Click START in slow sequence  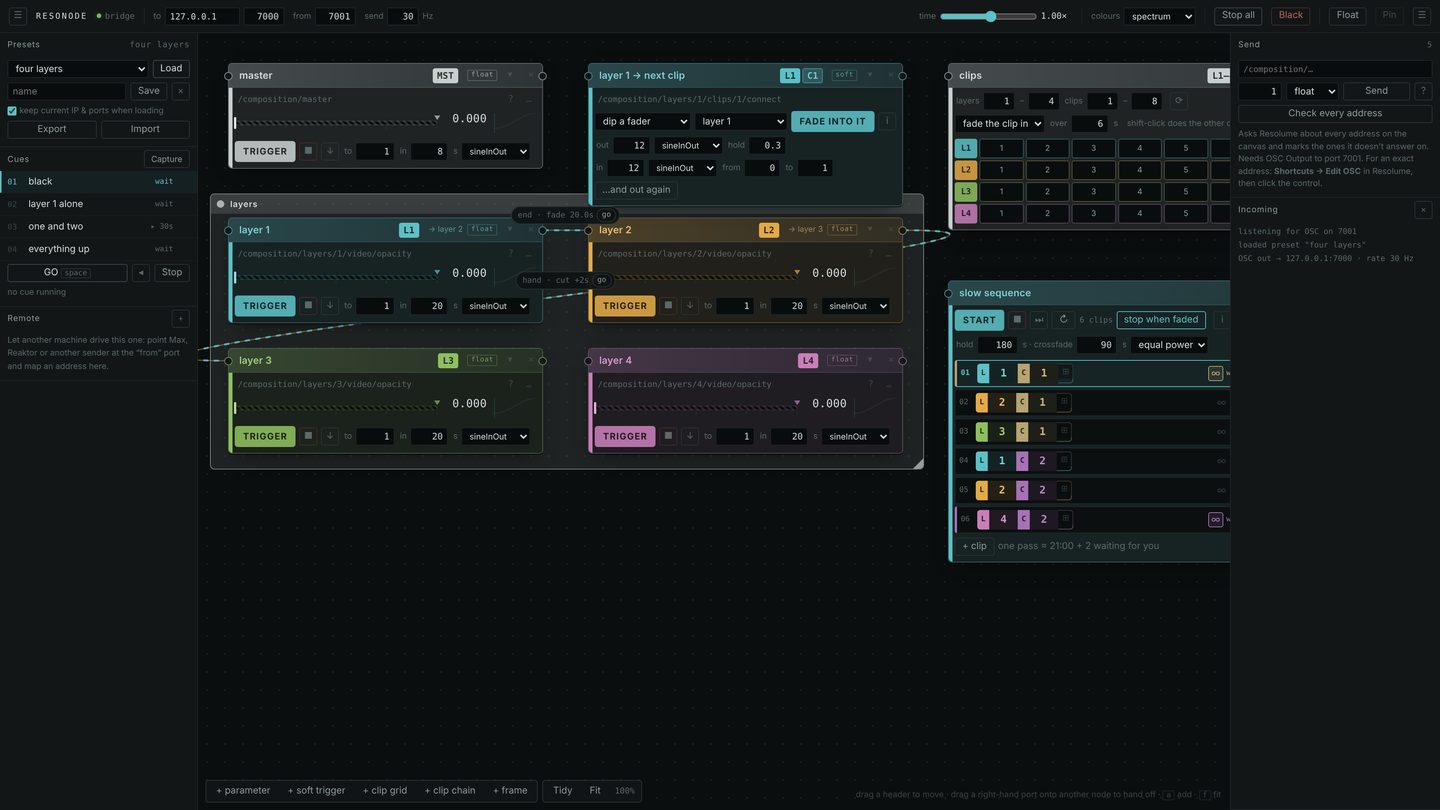979,320
